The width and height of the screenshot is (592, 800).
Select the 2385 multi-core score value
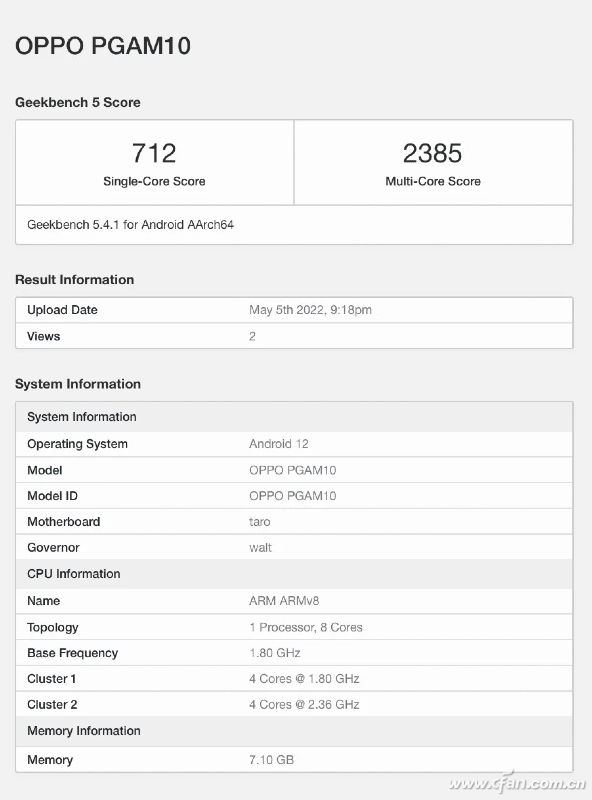point(433,153)
